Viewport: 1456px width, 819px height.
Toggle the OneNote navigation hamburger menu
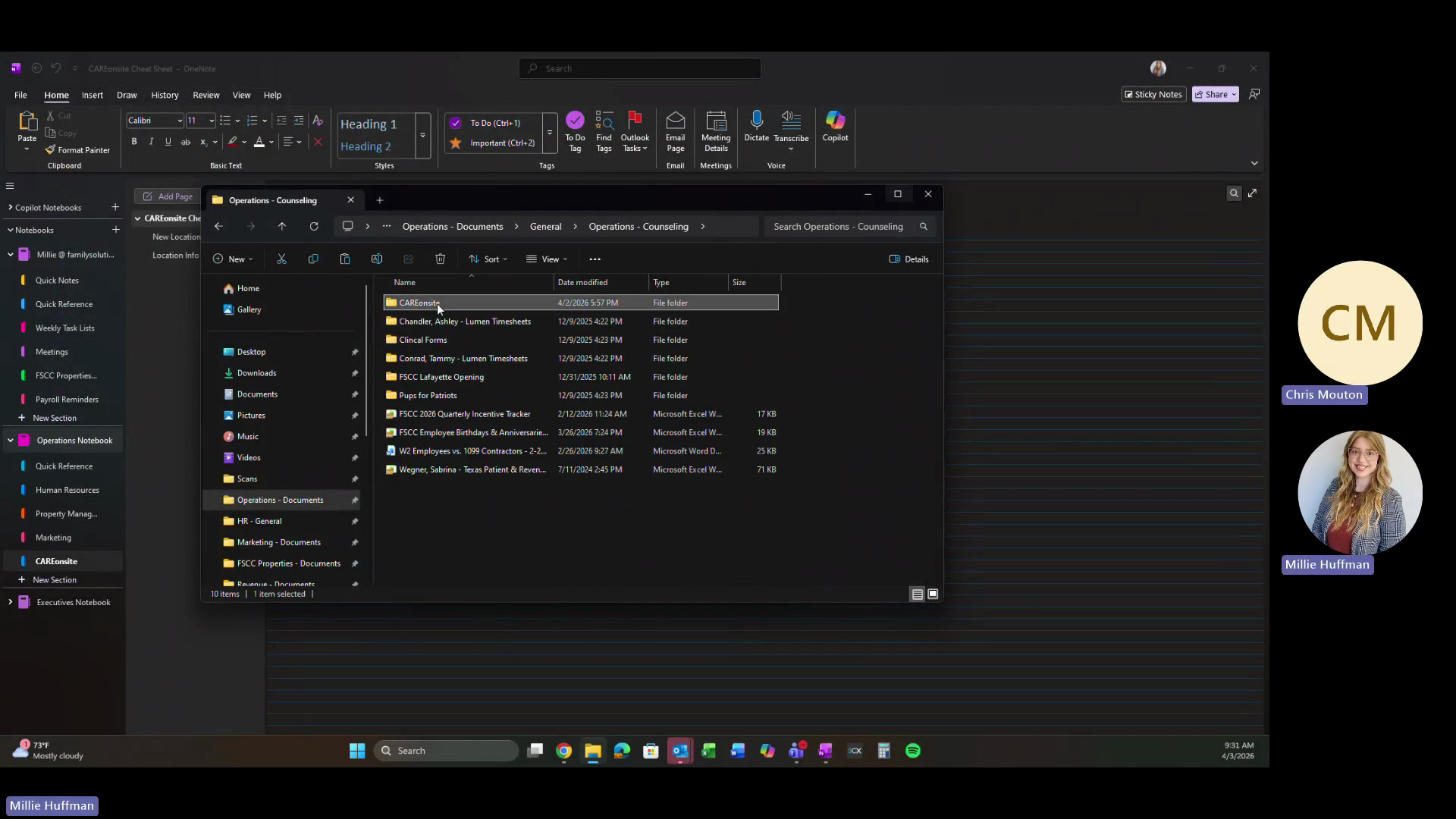[10, 186]
